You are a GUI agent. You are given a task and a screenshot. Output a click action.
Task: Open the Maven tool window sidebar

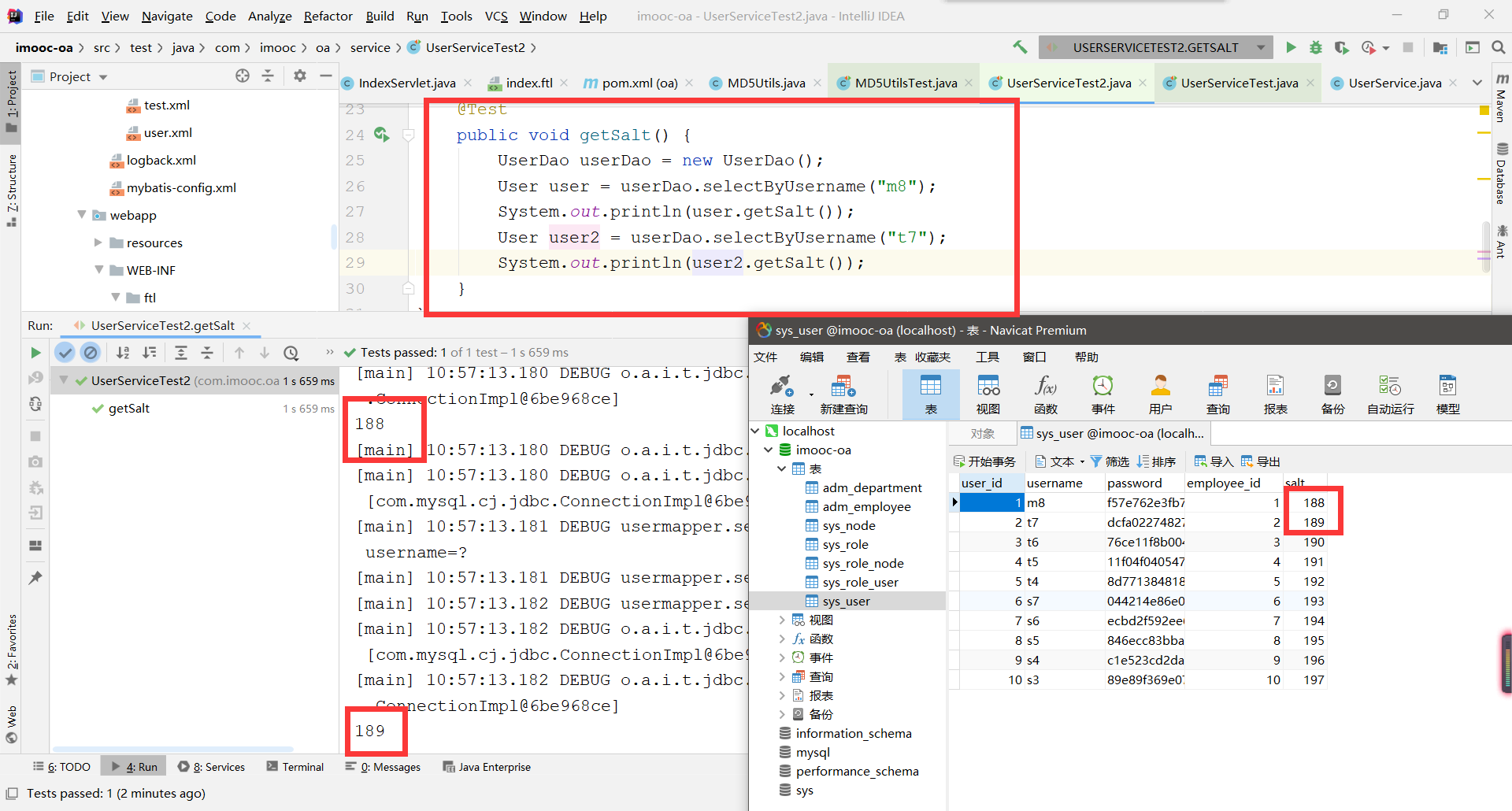click(x=1502, y=98)
